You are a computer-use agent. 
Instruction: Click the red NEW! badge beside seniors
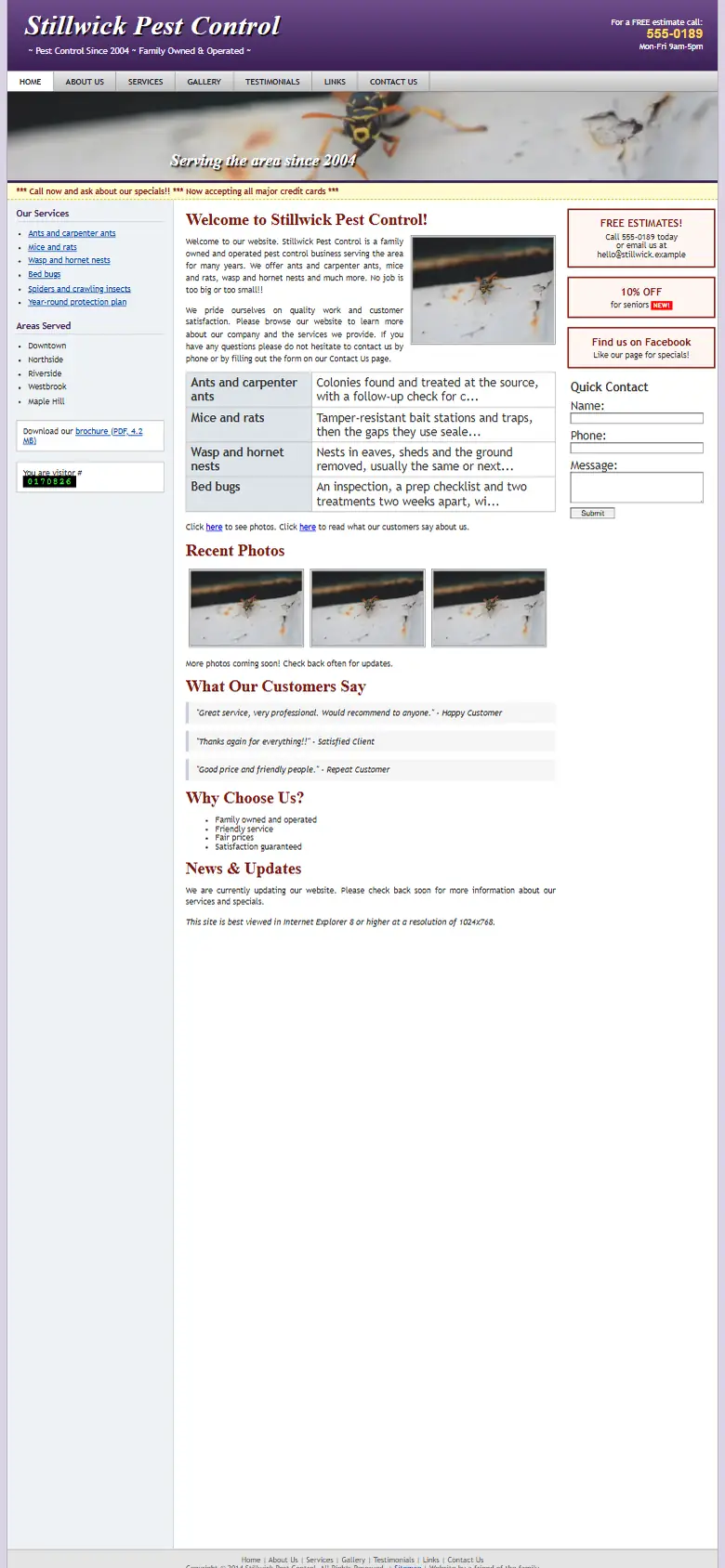(x=661, y=305)
